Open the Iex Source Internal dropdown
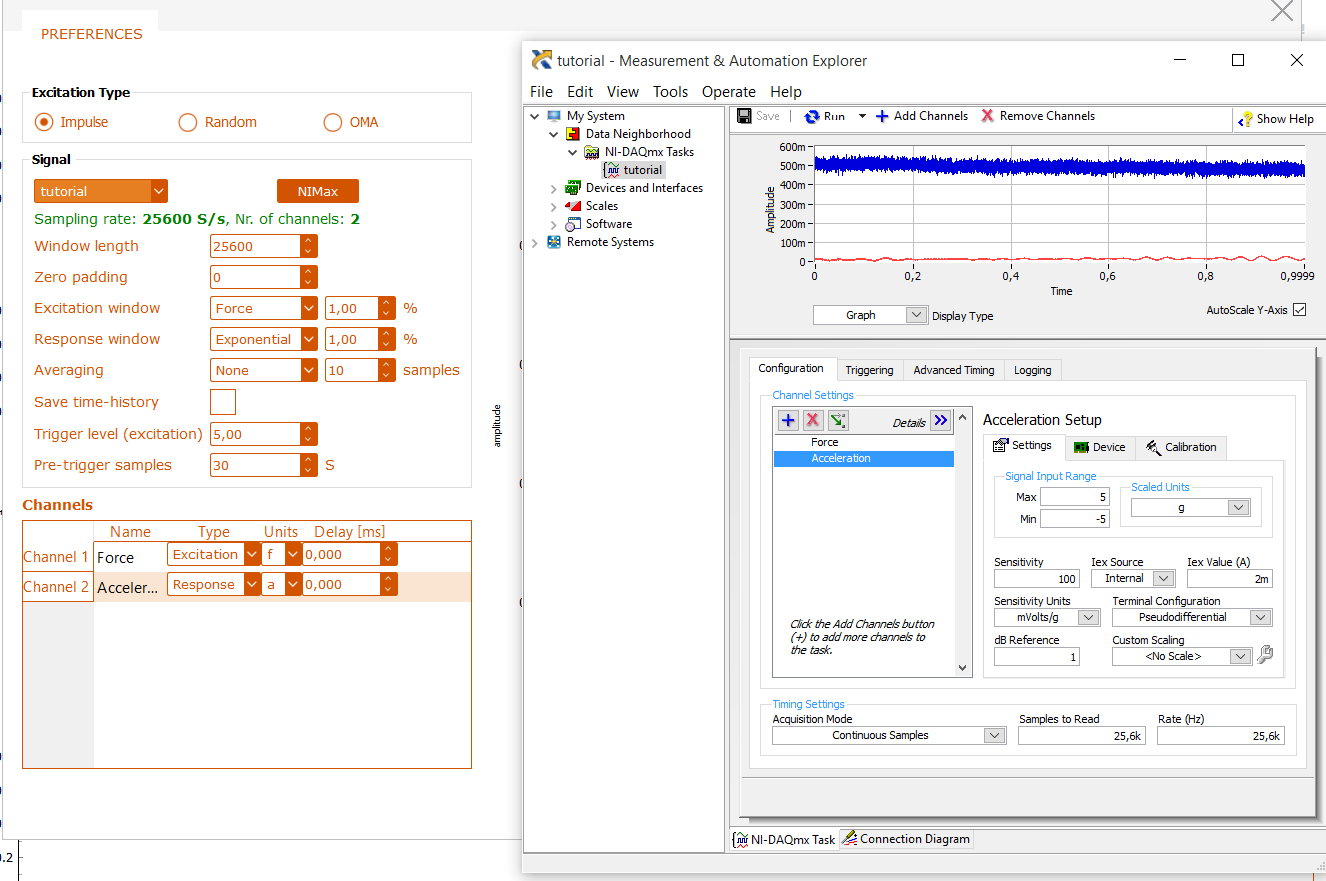1326x881 pixels. (x=1163, y=578)
